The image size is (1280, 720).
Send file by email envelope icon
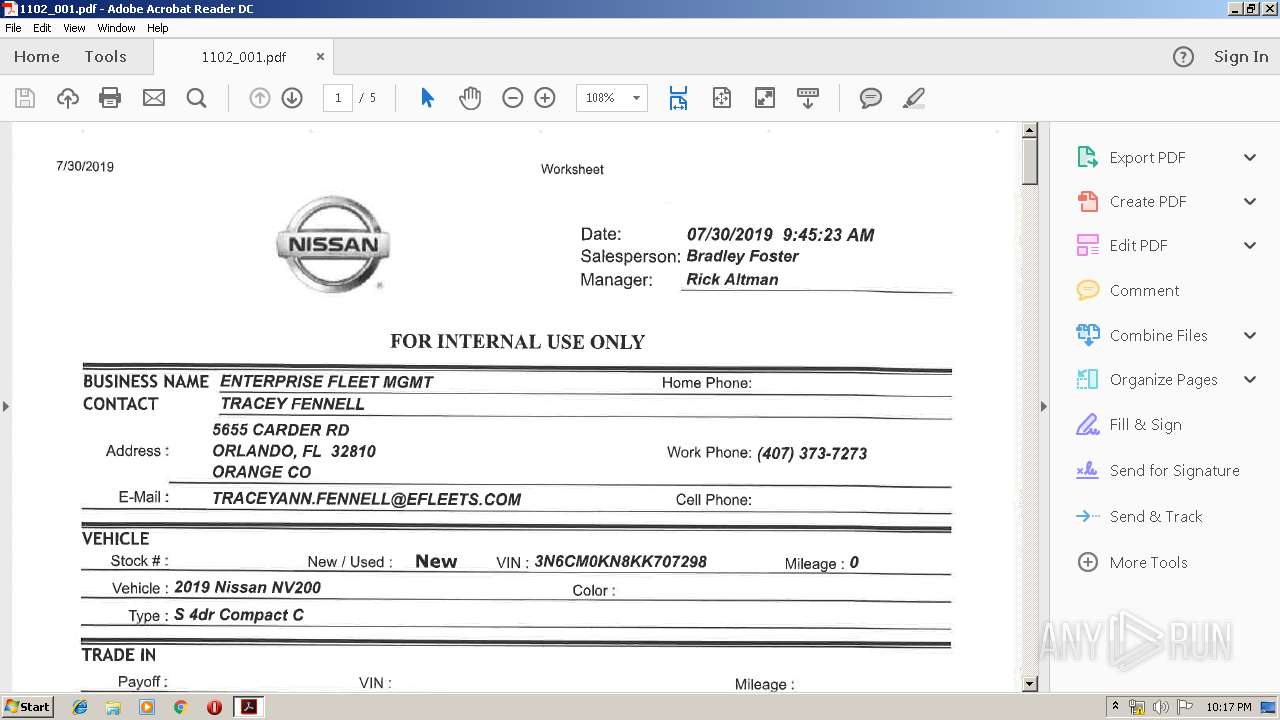(x=154, y=98)
